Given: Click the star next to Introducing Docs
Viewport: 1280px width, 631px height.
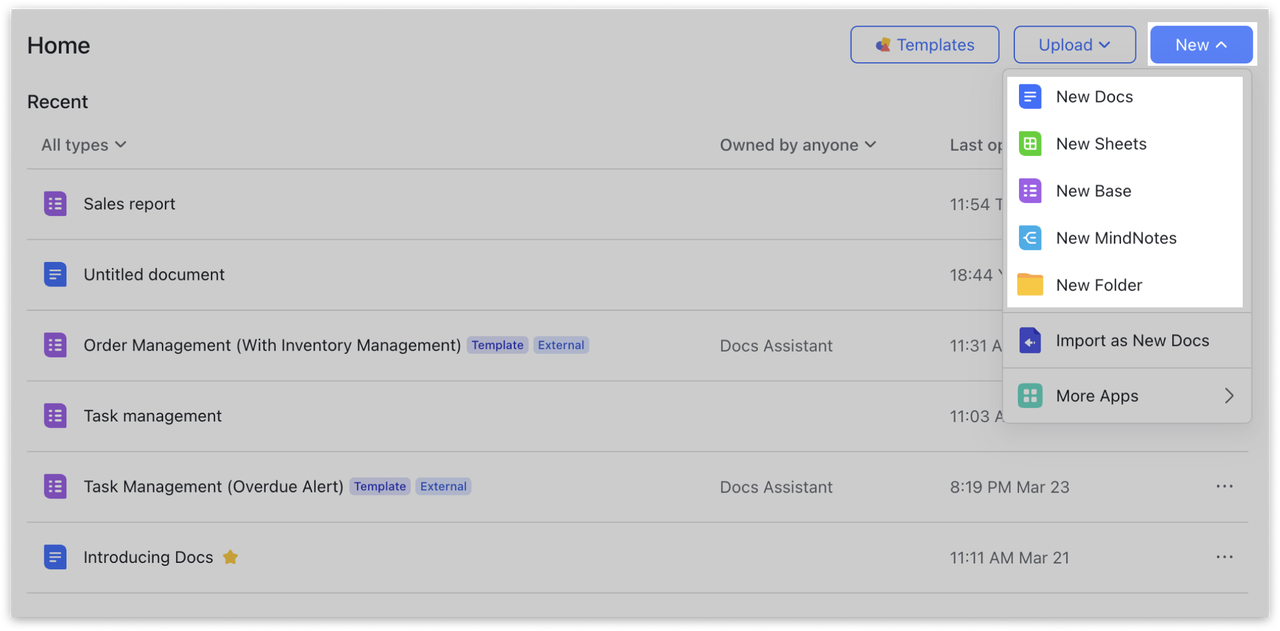Looking at the screenshot, I should [230, 557].
